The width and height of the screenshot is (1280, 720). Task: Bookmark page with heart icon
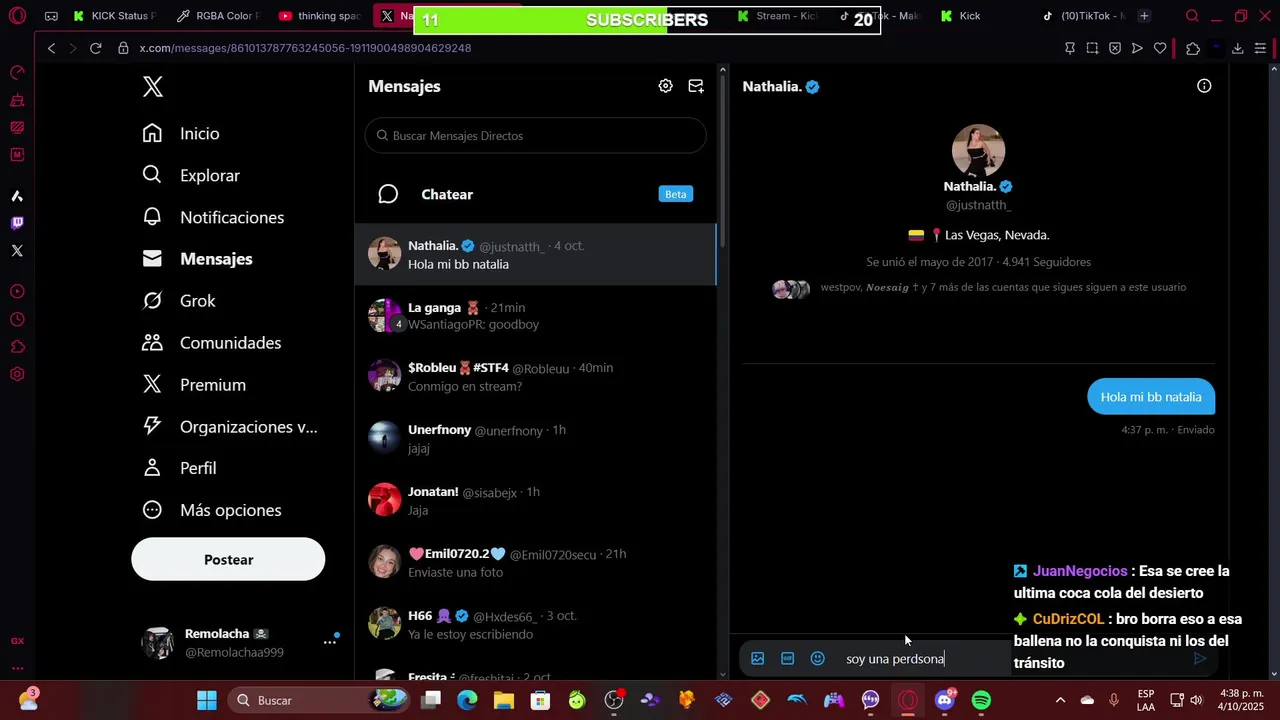1160,48
